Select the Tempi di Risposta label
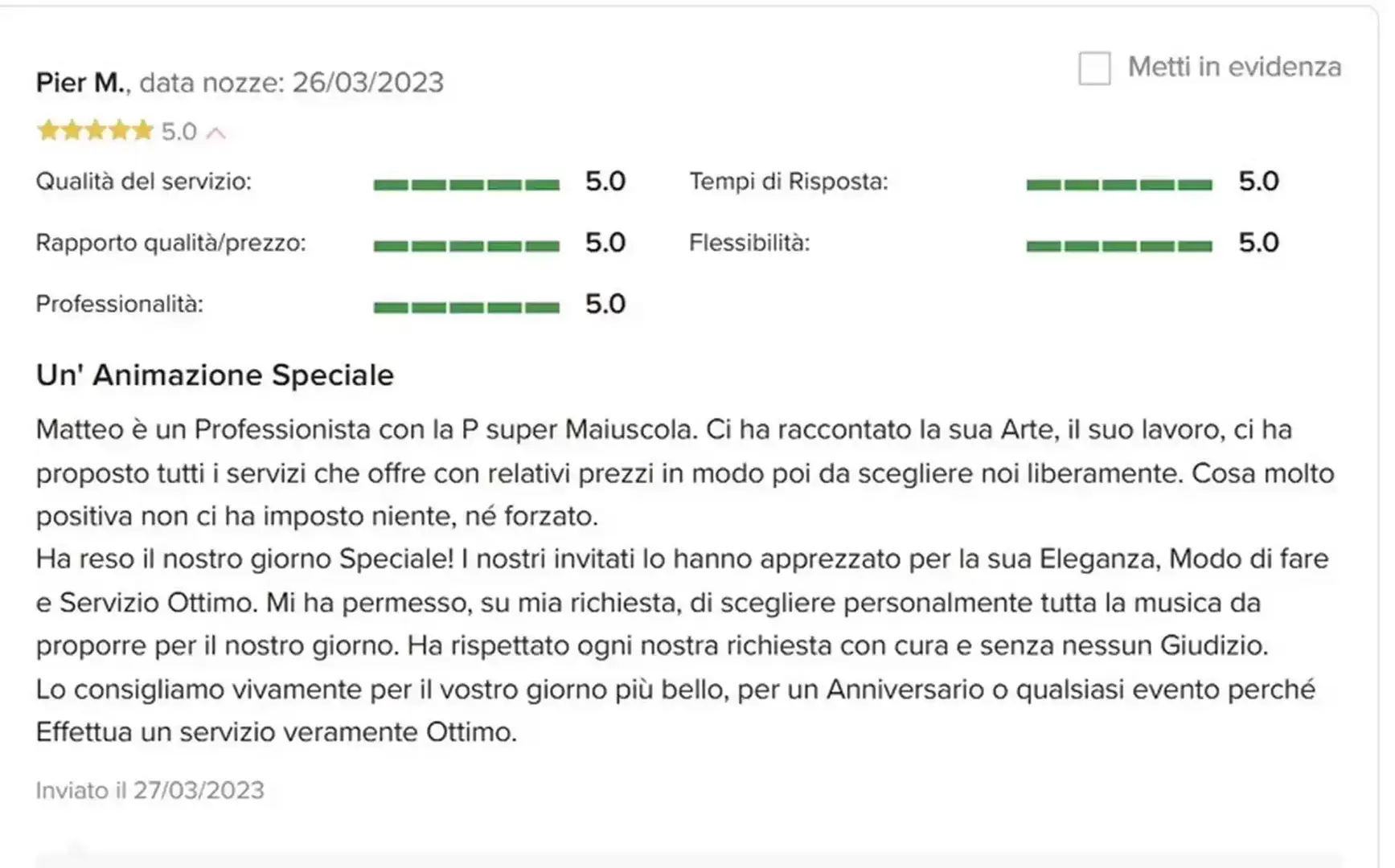1395x868 pixels. click(788, 182)
